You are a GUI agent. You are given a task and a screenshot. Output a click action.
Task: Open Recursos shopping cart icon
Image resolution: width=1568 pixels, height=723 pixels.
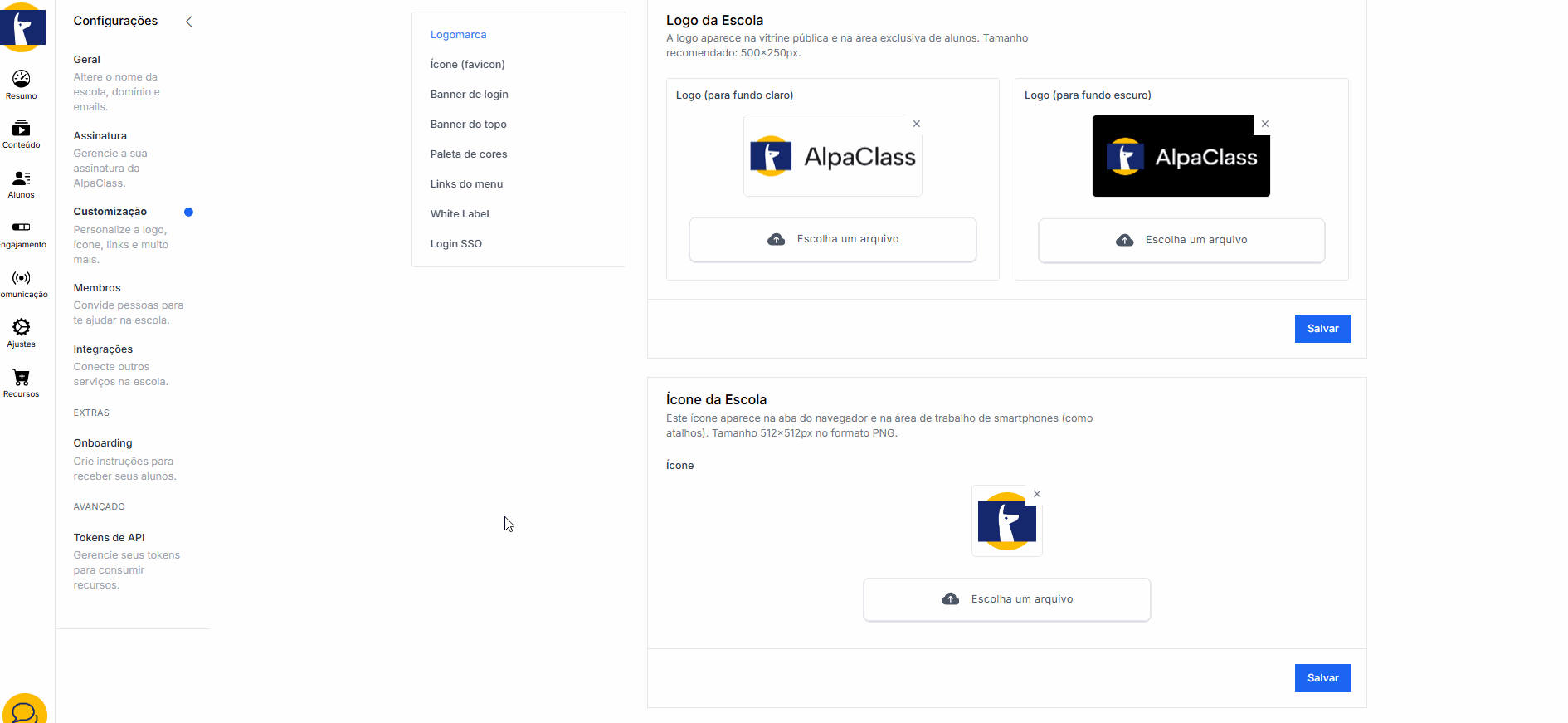point(22,379)
